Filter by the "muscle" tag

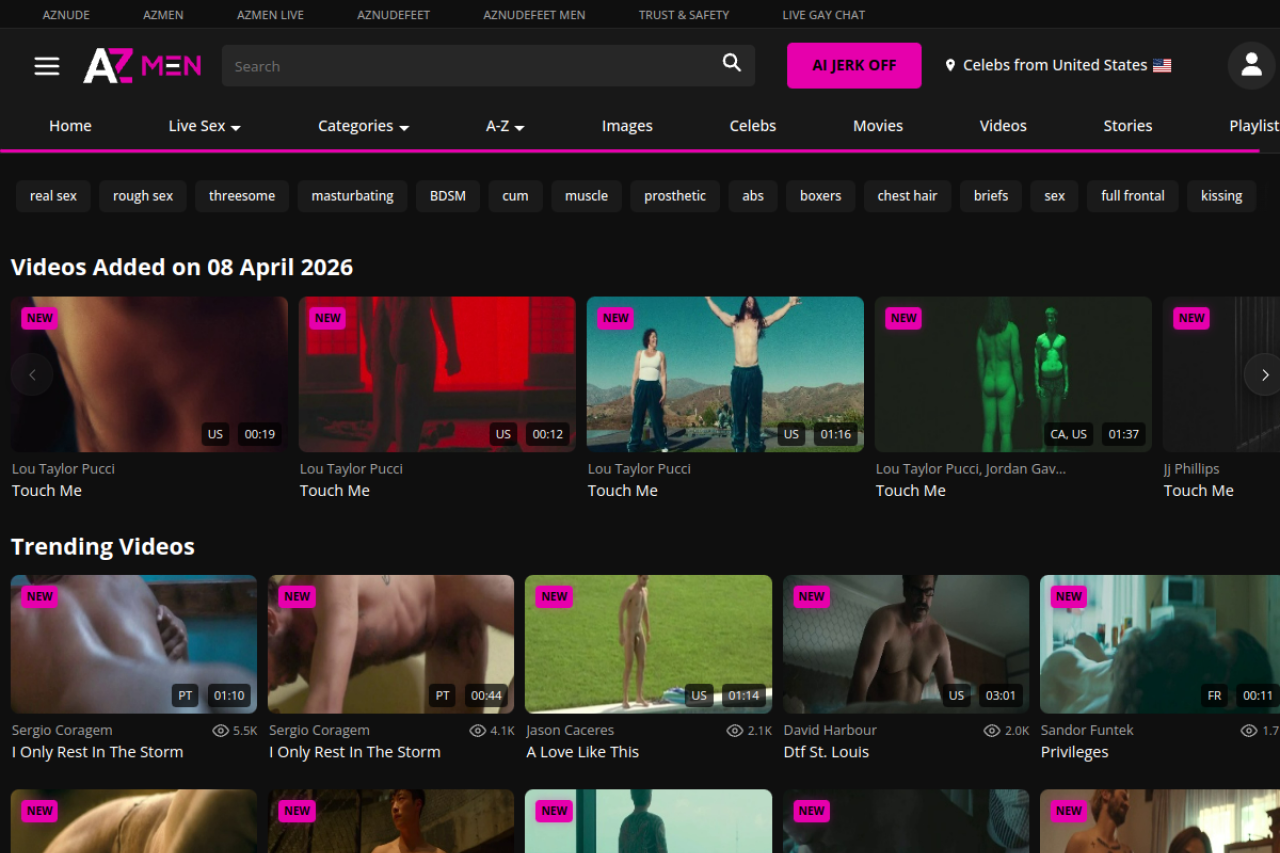tap(586, 196)
